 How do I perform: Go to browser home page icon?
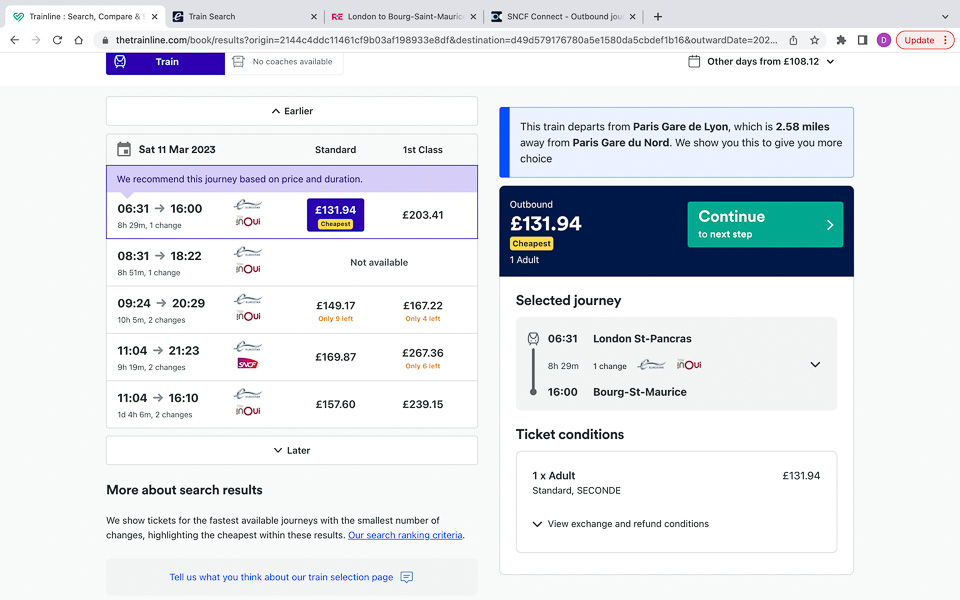[78, 40]
